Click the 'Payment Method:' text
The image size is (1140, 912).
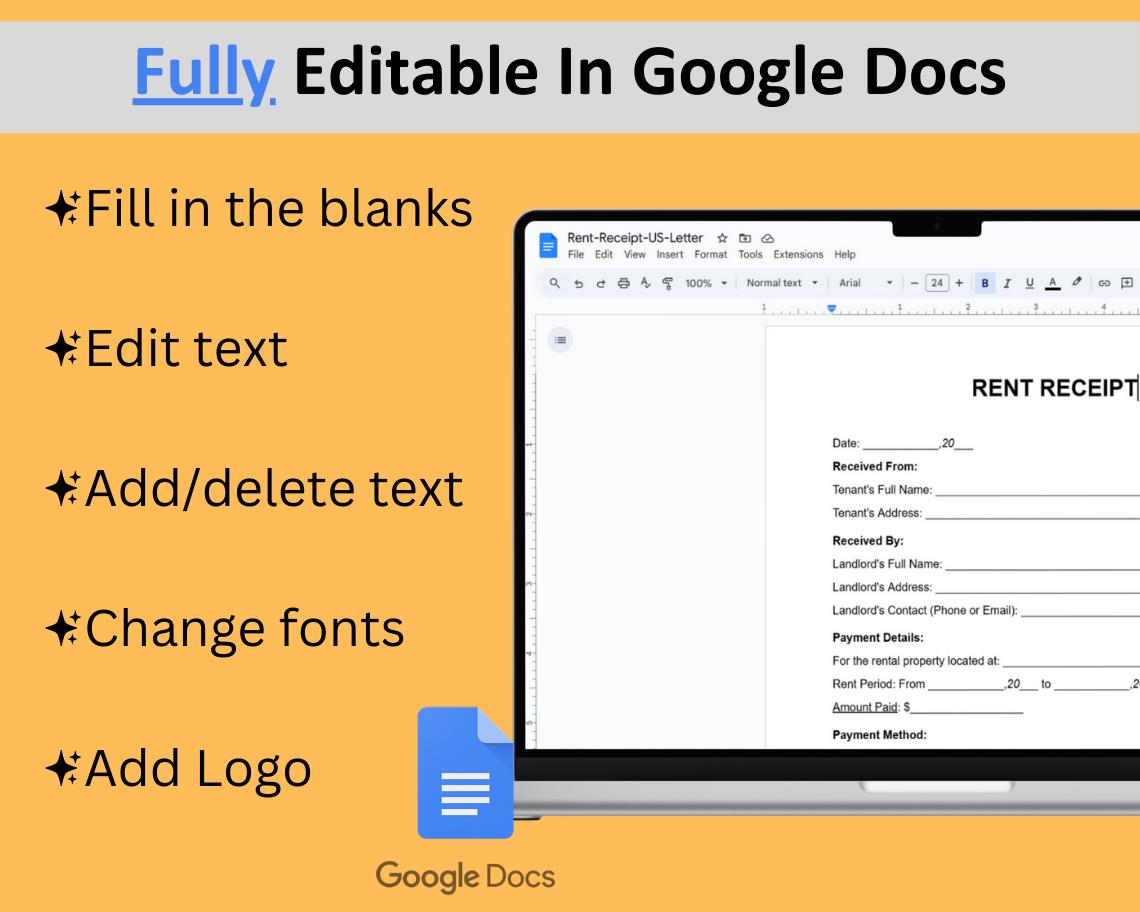(879, 735)
